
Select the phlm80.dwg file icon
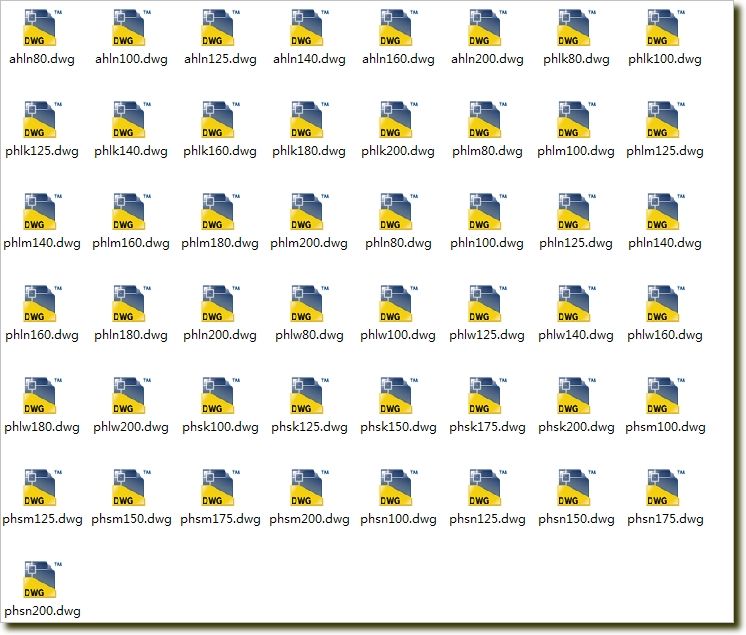point(485,120)
